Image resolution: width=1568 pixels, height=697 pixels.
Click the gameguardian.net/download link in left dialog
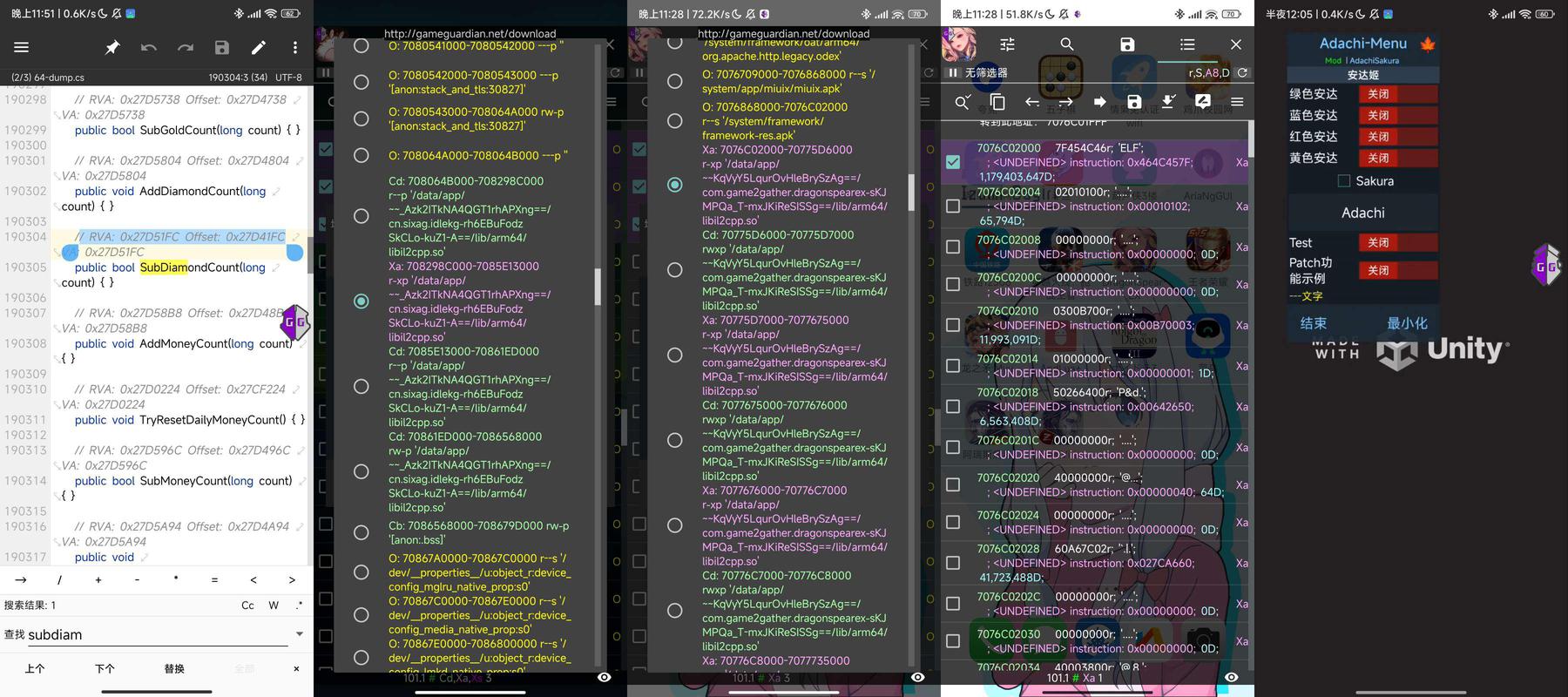[x=470, y=34]
